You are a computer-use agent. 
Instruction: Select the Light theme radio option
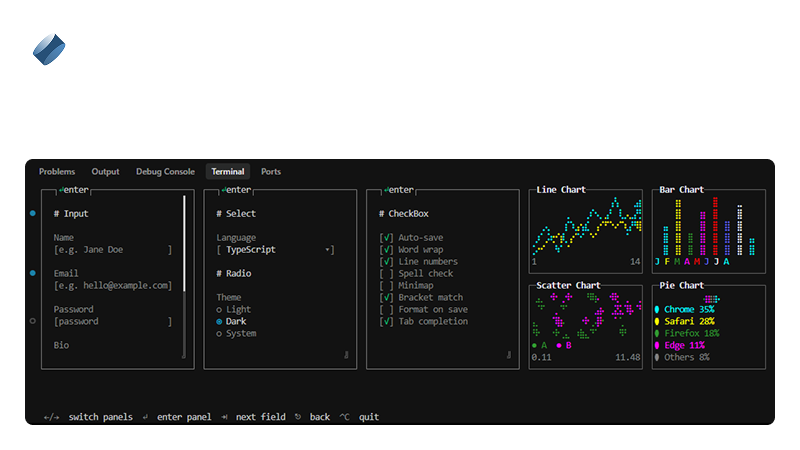220,310
